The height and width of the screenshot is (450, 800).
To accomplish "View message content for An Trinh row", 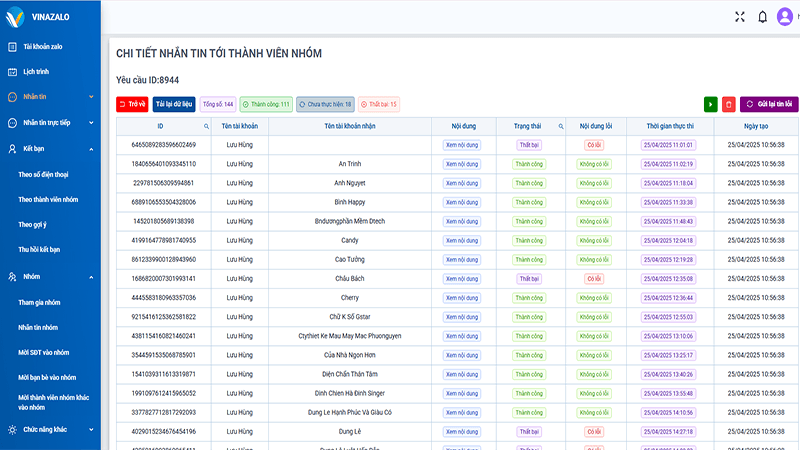I will 462,164.
